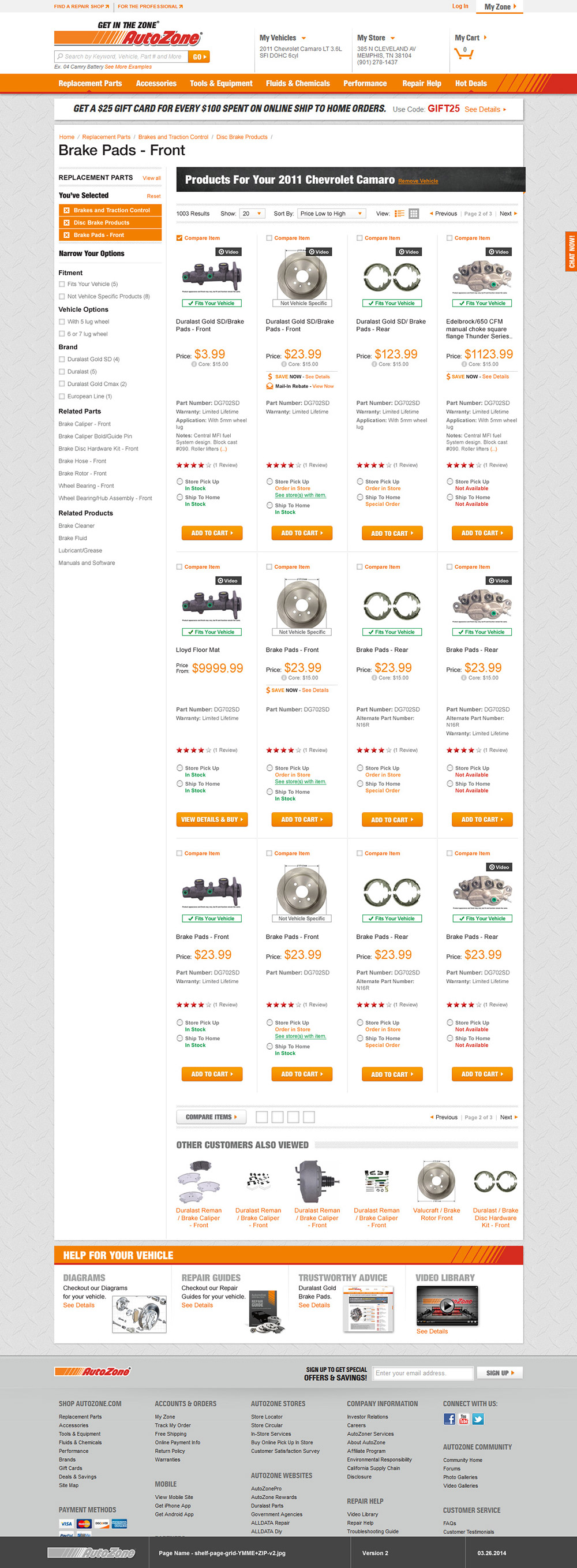Click See Details for GIFT25 promo
Viewport: 577px width, 1568px height.
[485, 110]
